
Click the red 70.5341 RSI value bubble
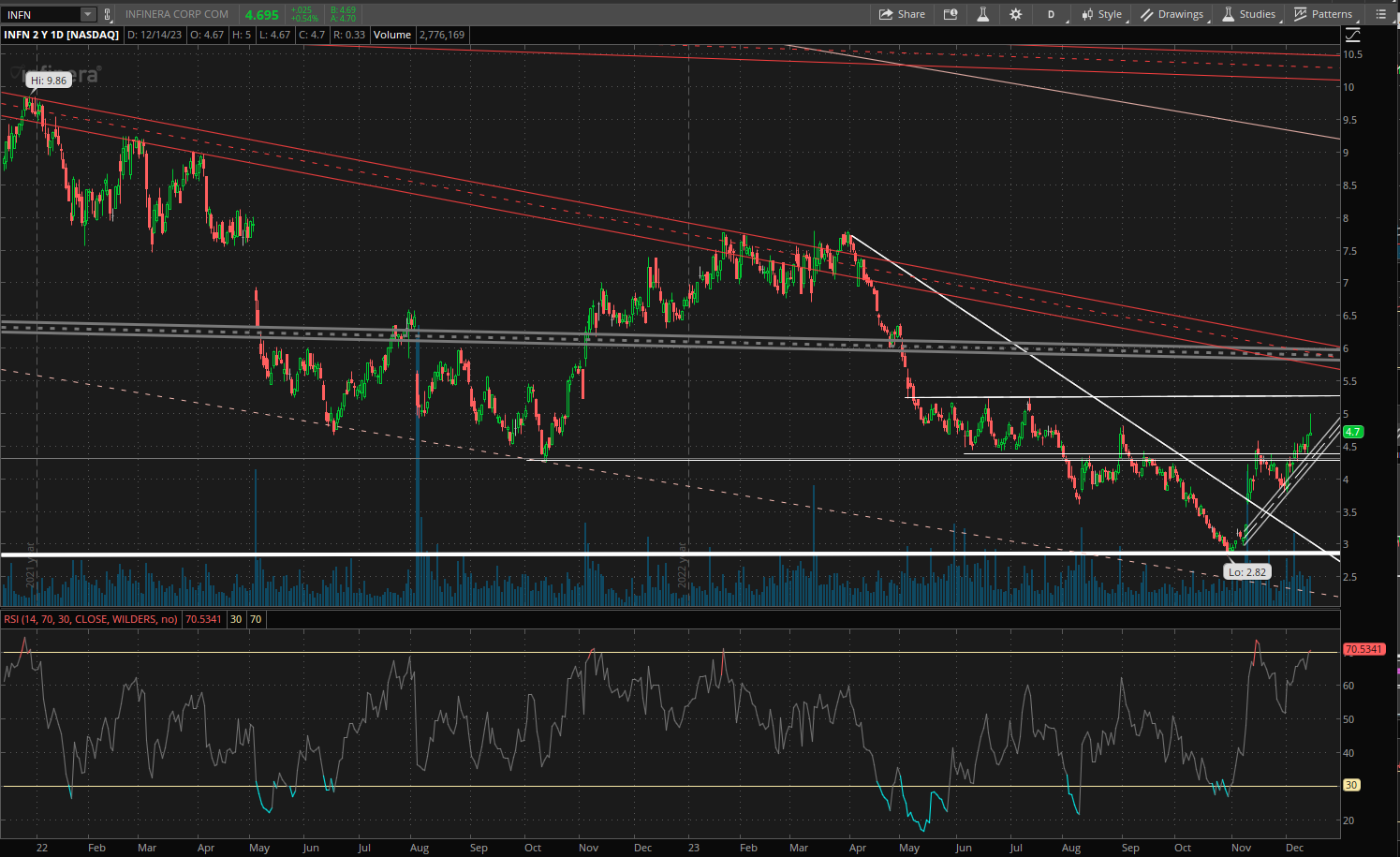coord(1363,649)
